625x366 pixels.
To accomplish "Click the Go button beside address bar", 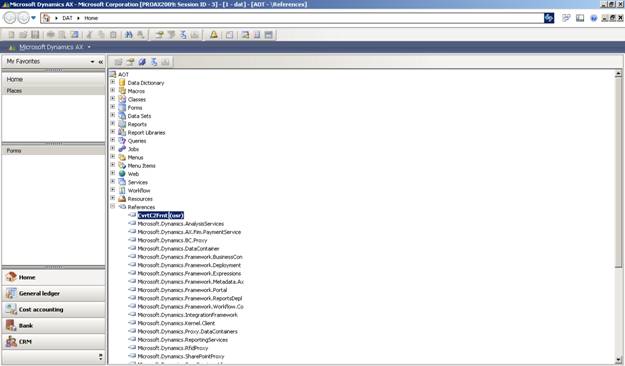I will pyautogui.click(x=549, y=18).
